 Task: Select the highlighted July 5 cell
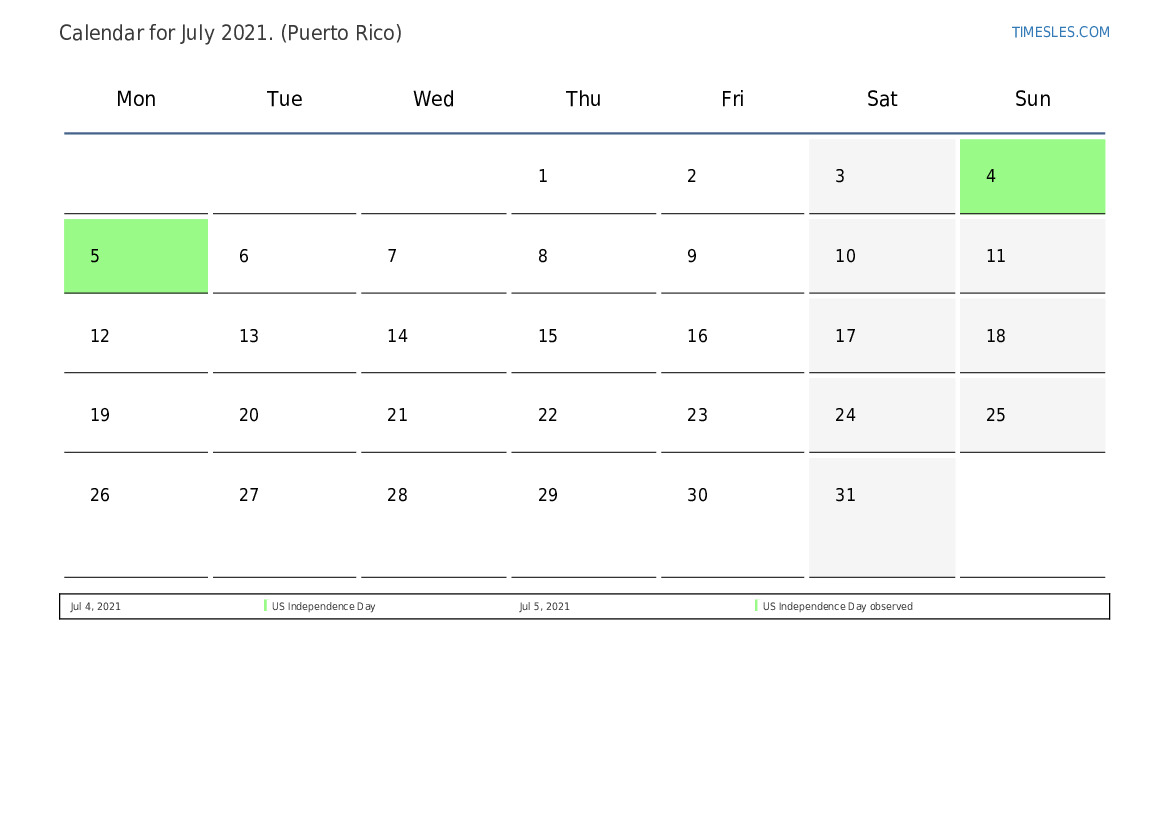tap(136, 256)
